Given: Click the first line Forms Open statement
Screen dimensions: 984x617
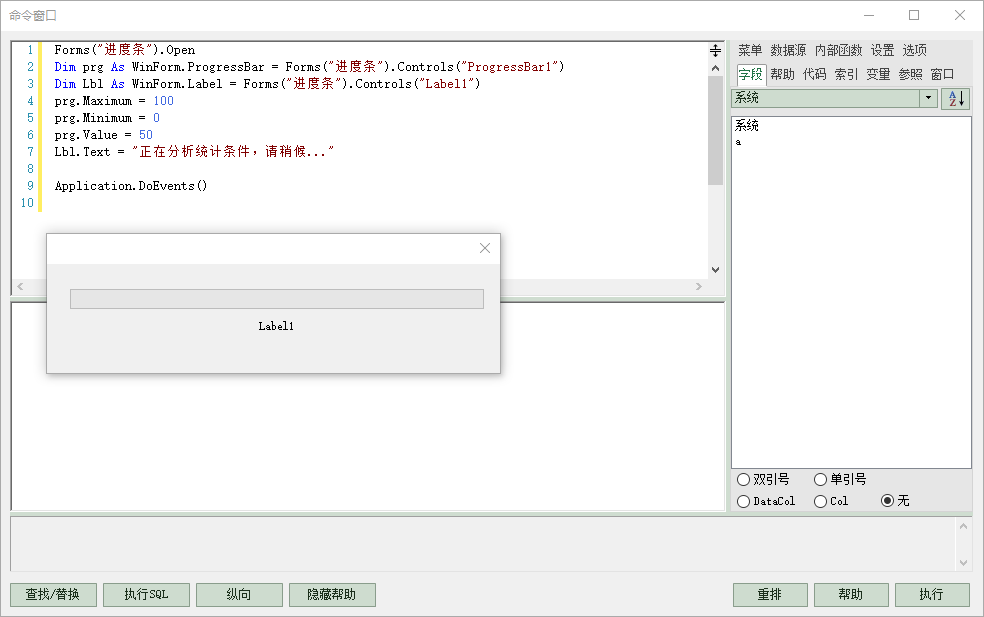Looking at the screenshot, I should tap(124, 50).
